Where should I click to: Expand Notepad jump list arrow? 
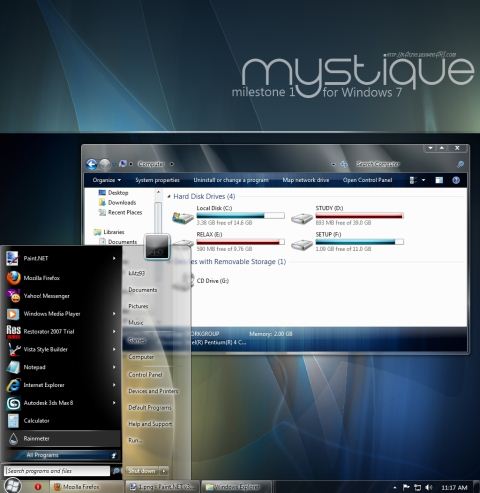point(114,367)
